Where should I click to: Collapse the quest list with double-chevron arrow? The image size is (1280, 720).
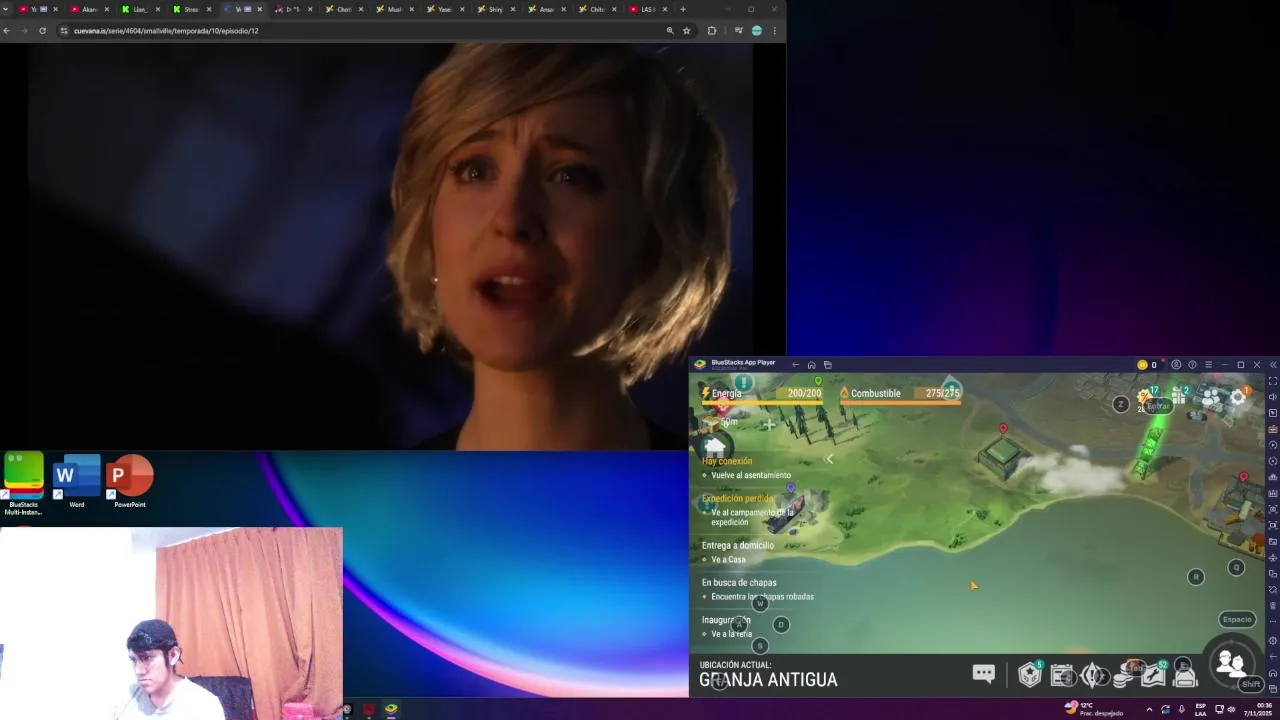coord(828,459)
